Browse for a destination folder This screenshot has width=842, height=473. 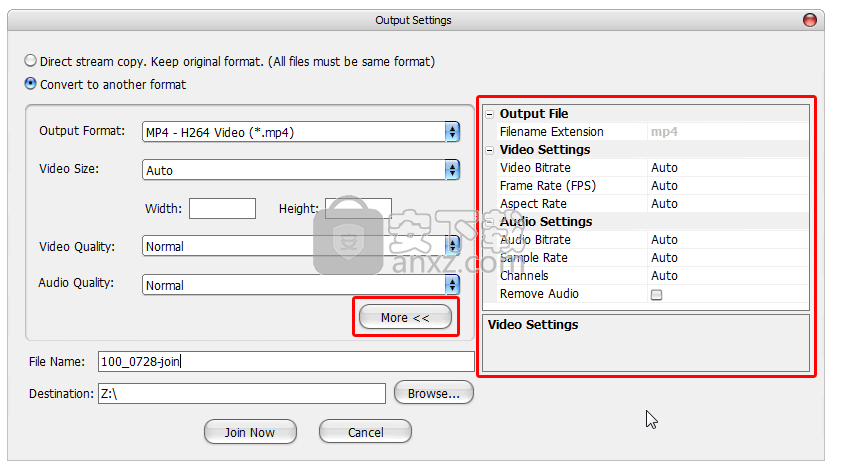point(433,393)
